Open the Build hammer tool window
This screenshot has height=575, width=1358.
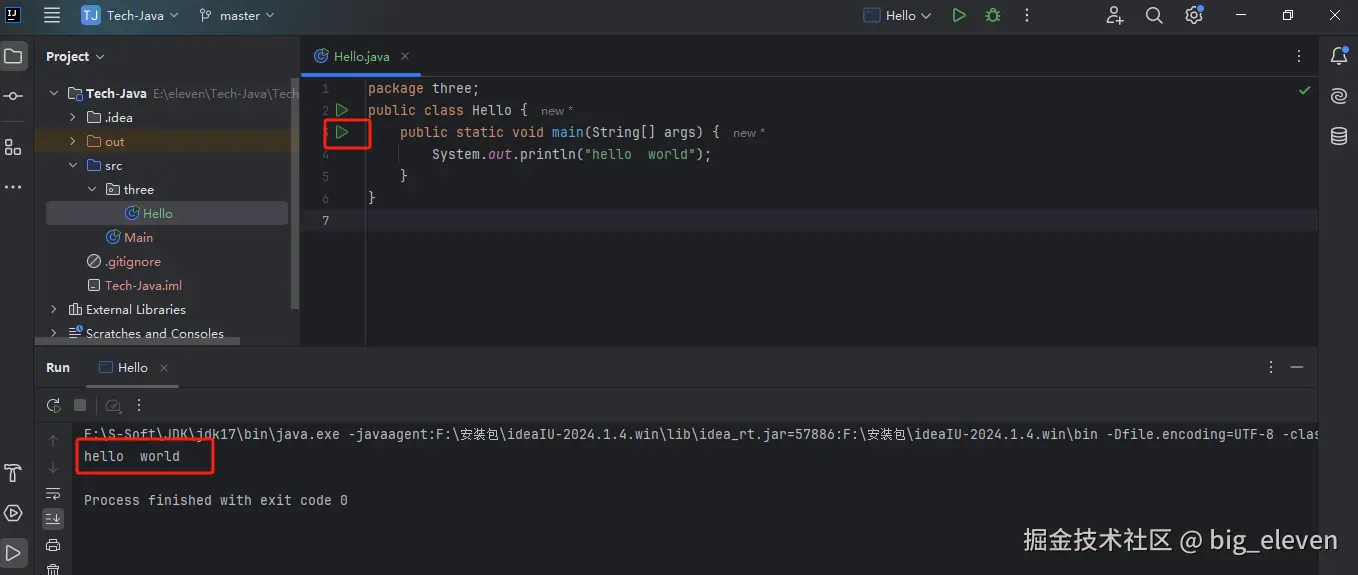coord(13,473)
